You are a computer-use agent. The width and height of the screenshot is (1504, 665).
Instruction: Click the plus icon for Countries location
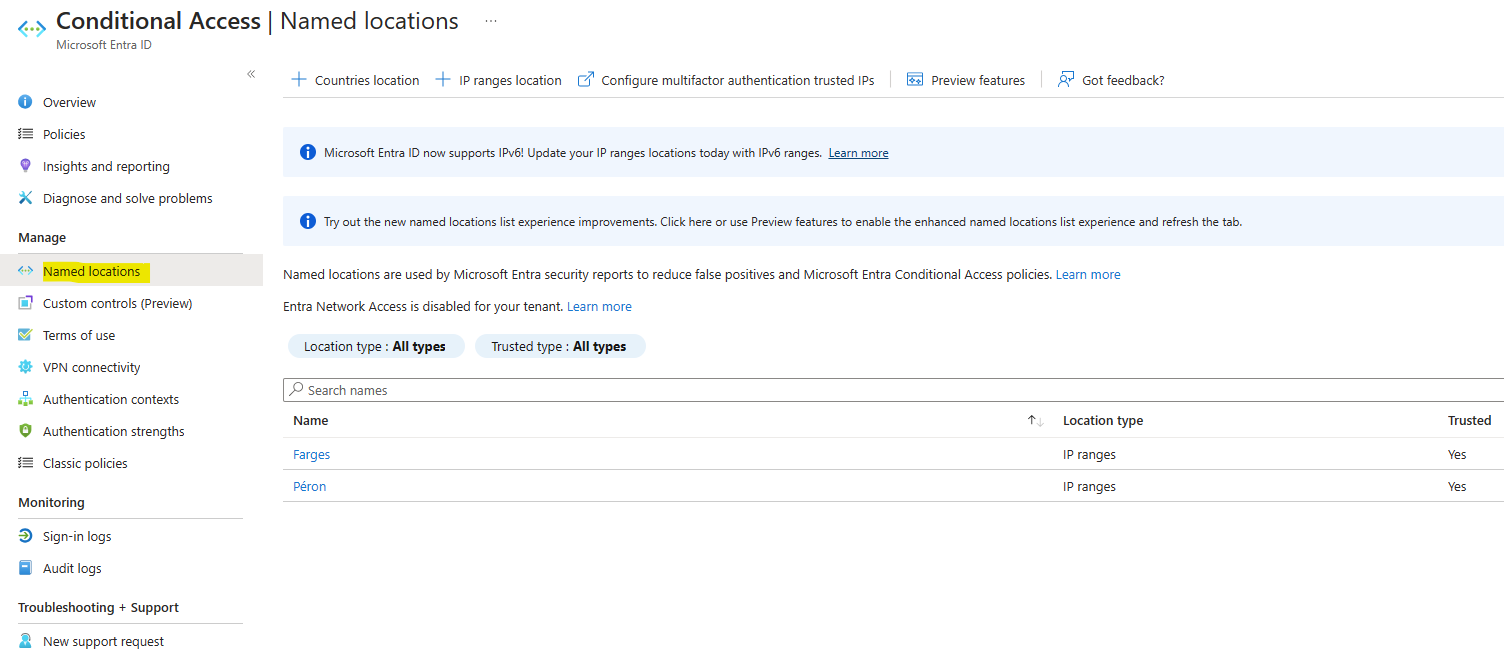coord(298,80)
